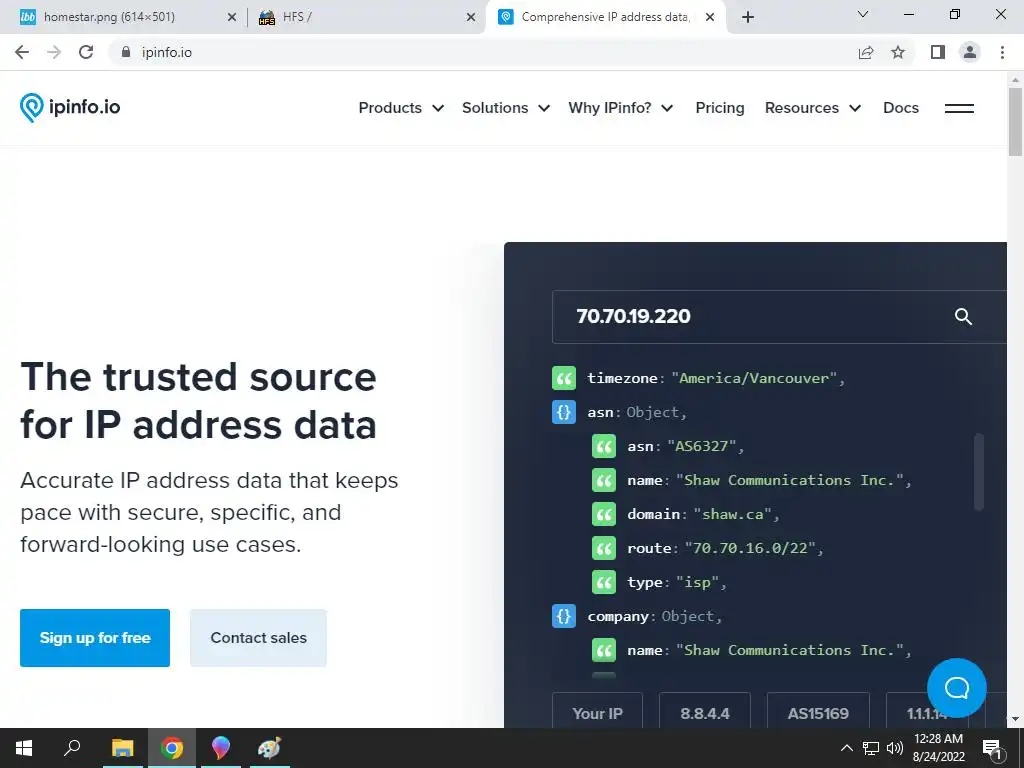Select the 8.8.4.4 preset button

705,713
